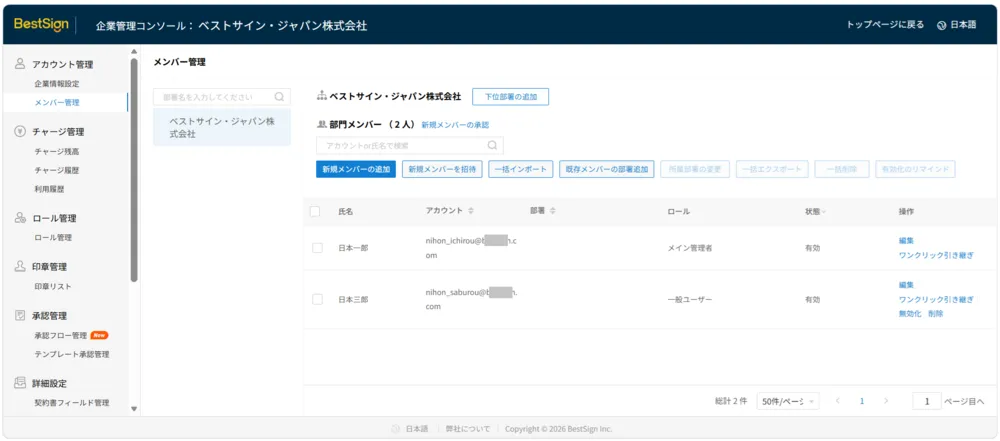Open ロール管理 sub-item in sidebar
The width and height of the screenshot is (1000, 441).
pyautogui.click(x=53, y=237)
